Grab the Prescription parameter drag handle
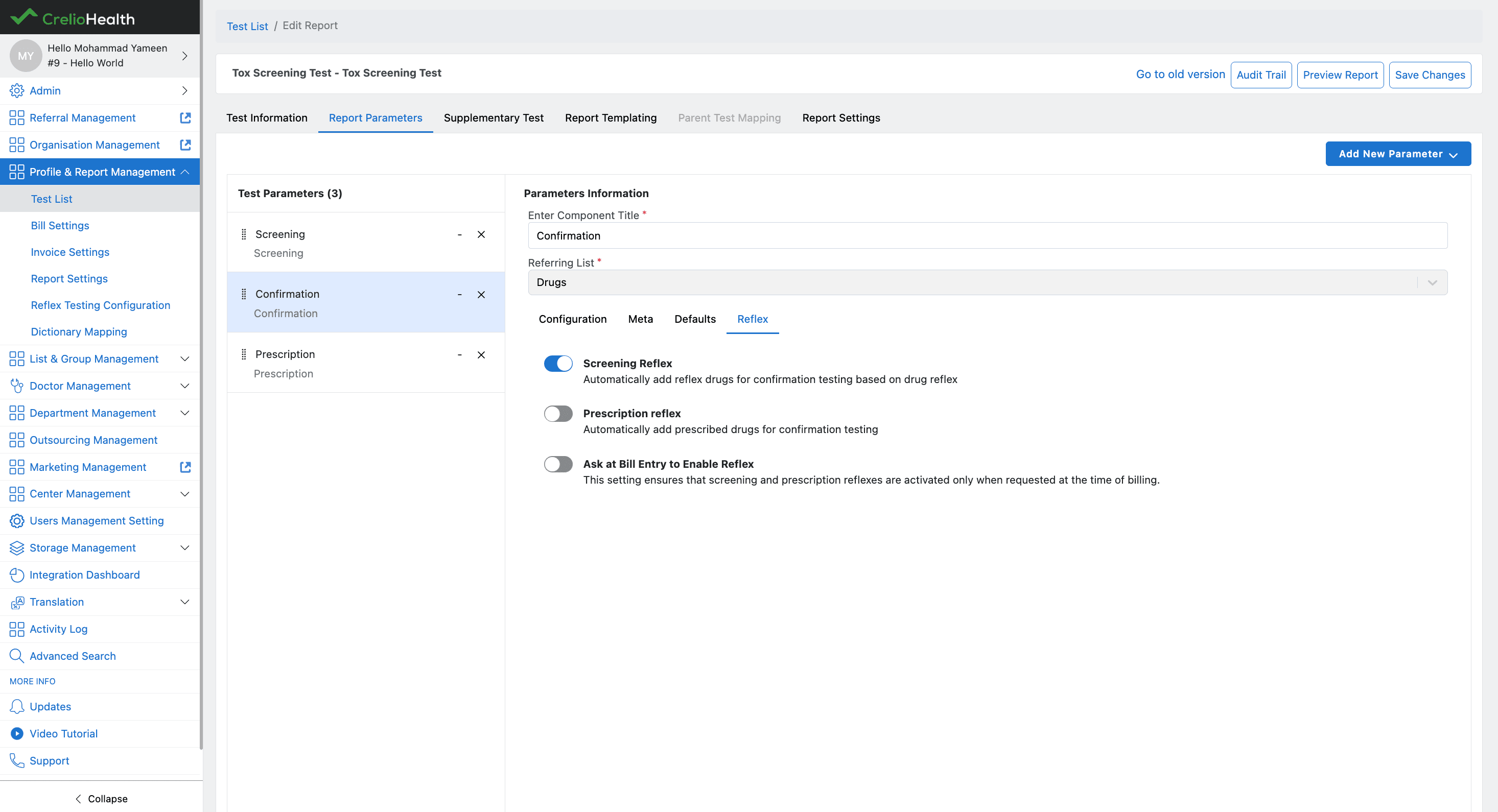This screenshot has height=812, width=1498. (244, 354)
